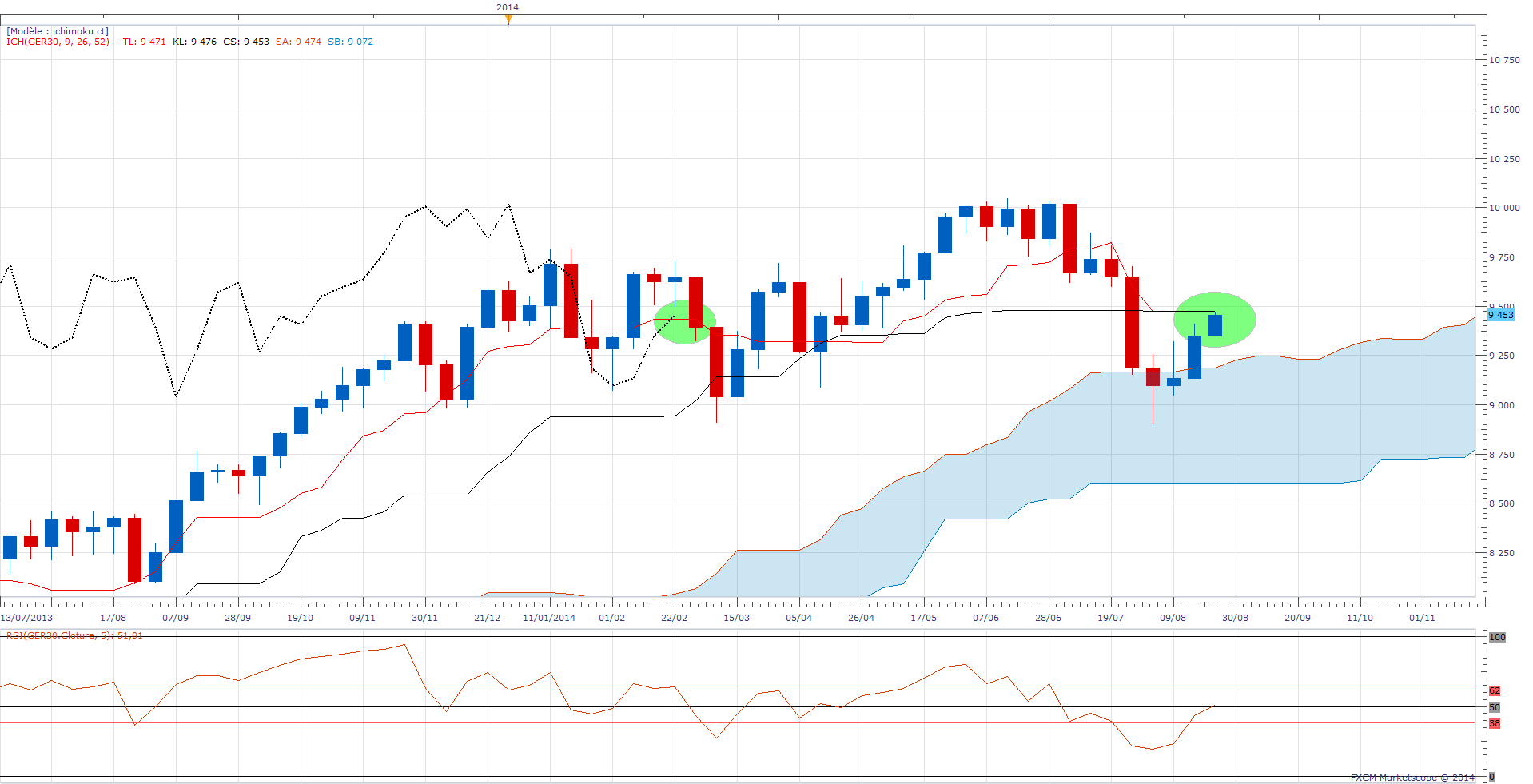Click the orange 2014 year marker triangle
Image resolution: width=1533 pixels, height=784 pixels.
pos(508,19)
